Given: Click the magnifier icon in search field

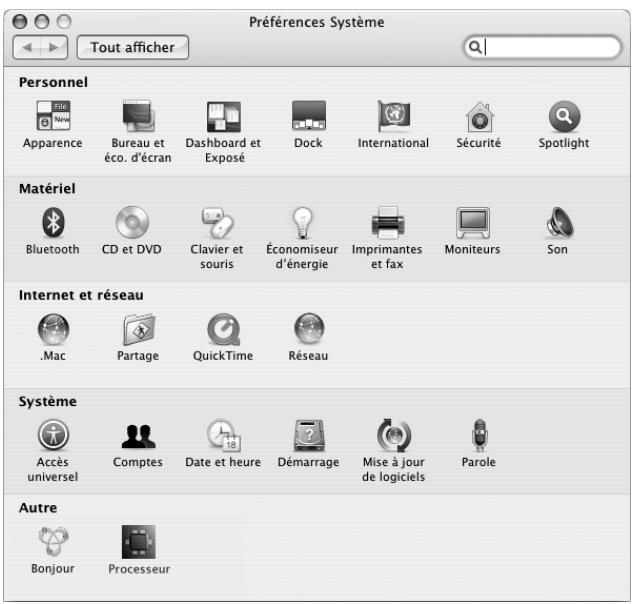Looking at the screenshot, I should click(475, 47).
